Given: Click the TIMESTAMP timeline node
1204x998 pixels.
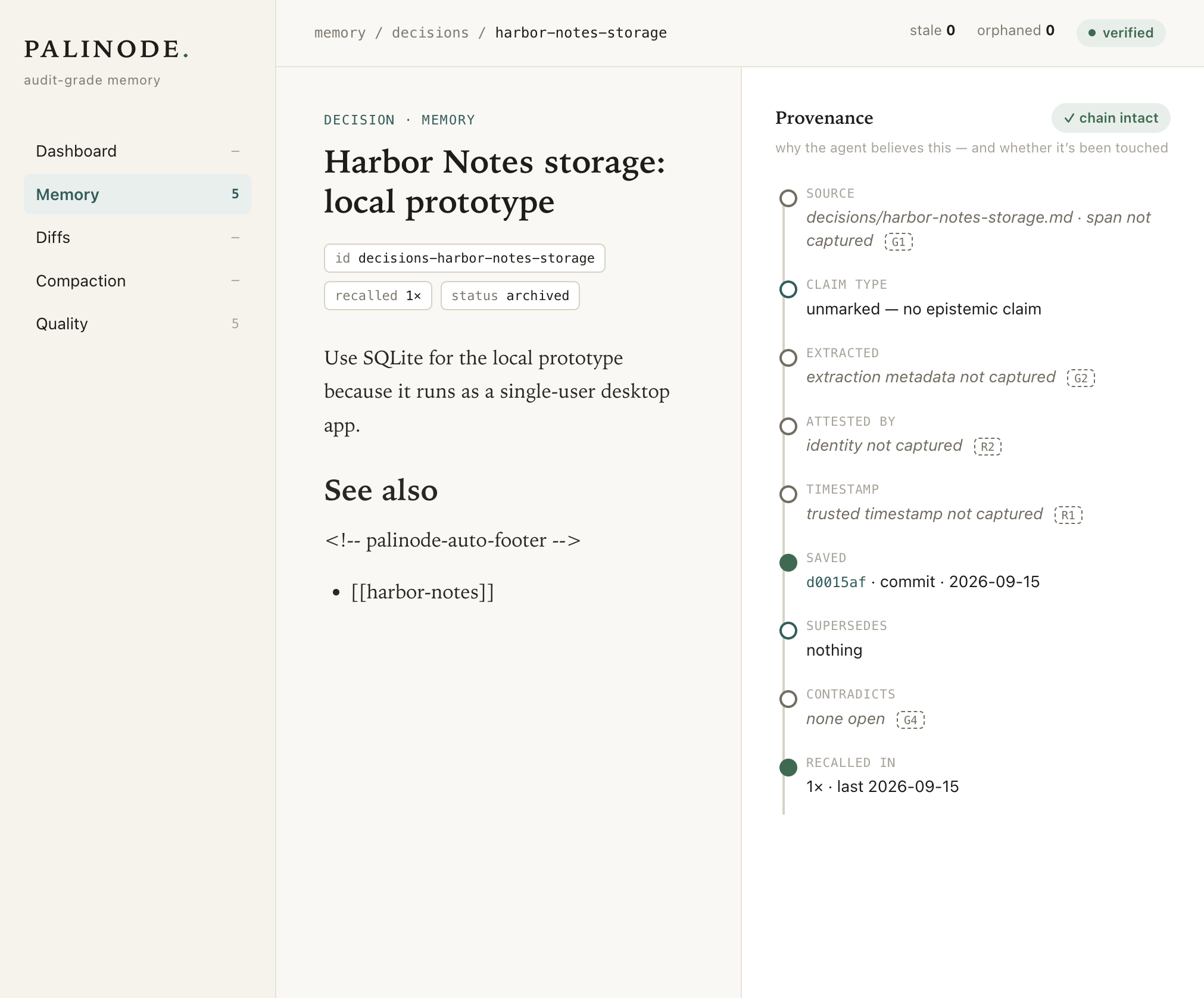Looking at the screenshot, I should 788,494.
